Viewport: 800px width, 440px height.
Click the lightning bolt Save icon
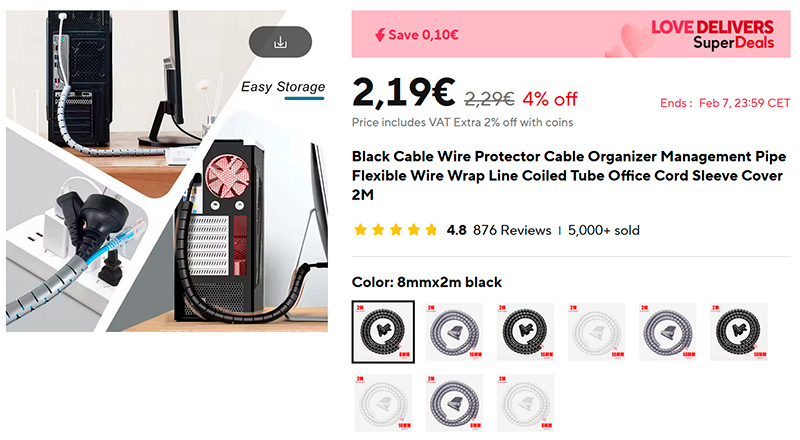378,34
